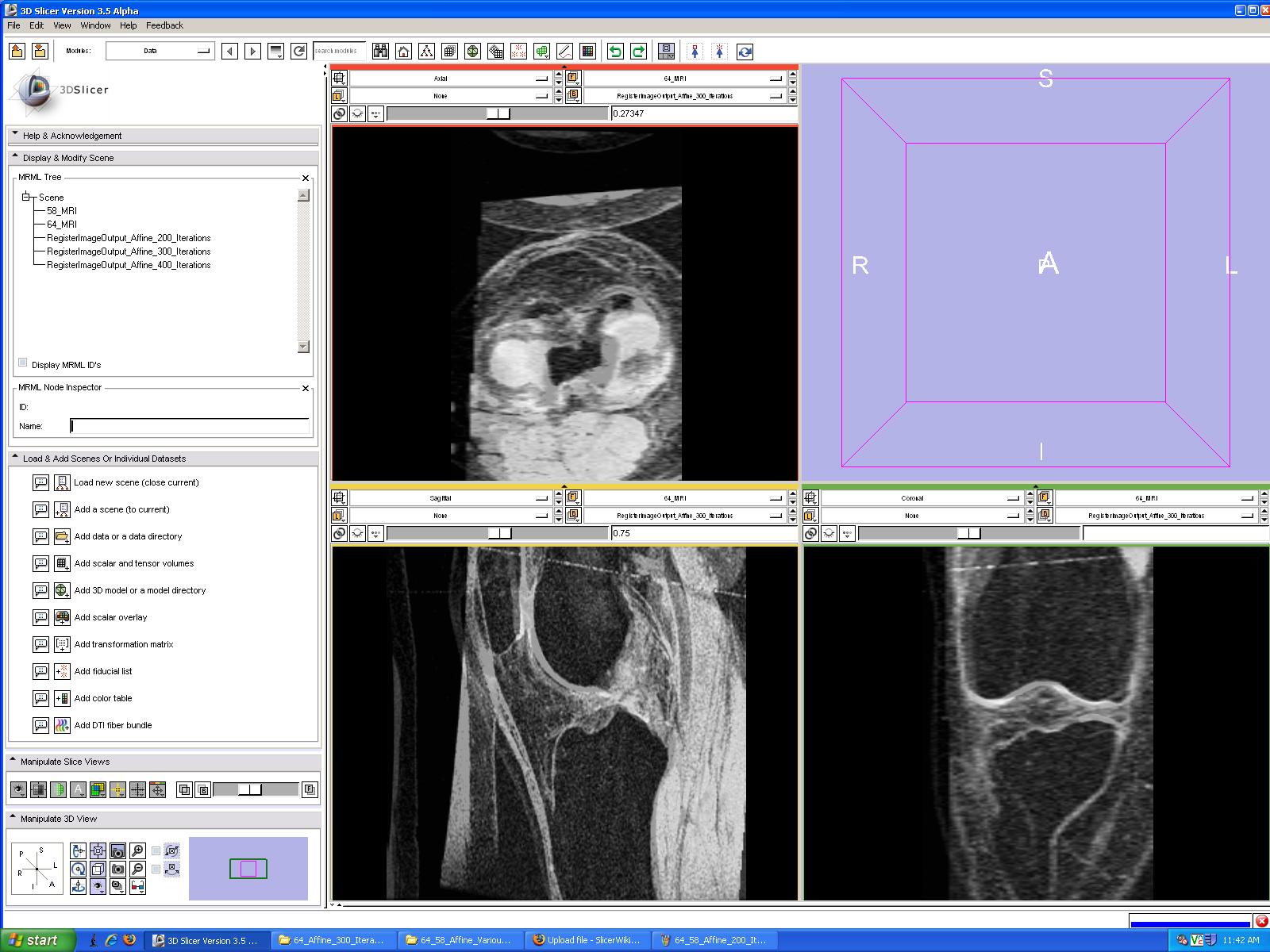Click the green Undo arrow icon
Image resolution: width=1270 pixels, height=952 pixels.
pos(614,52)
